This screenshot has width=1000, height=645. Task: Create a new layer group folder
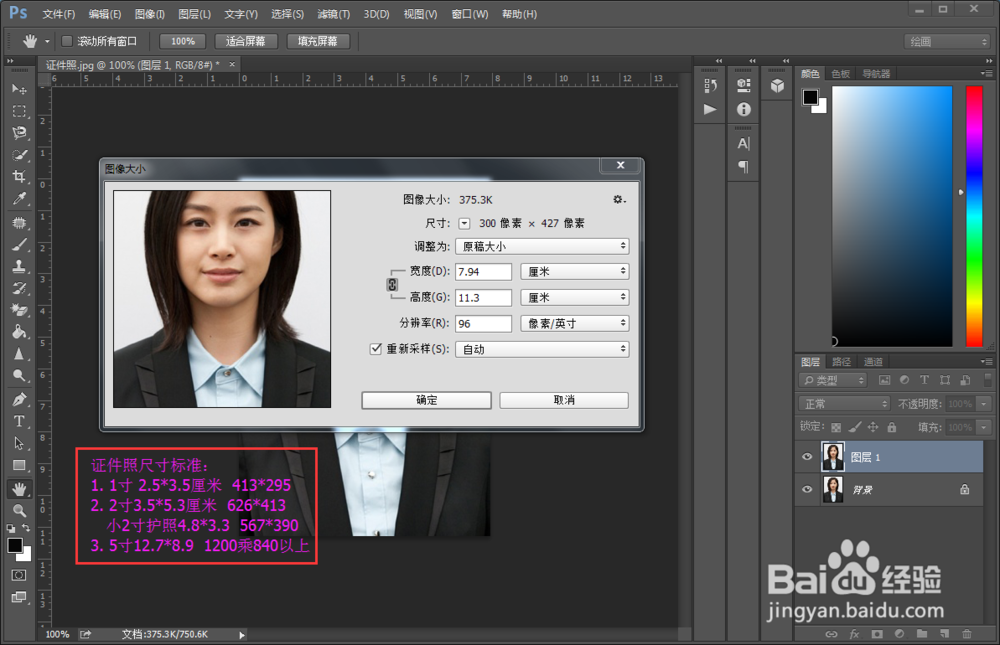[922, 634]
